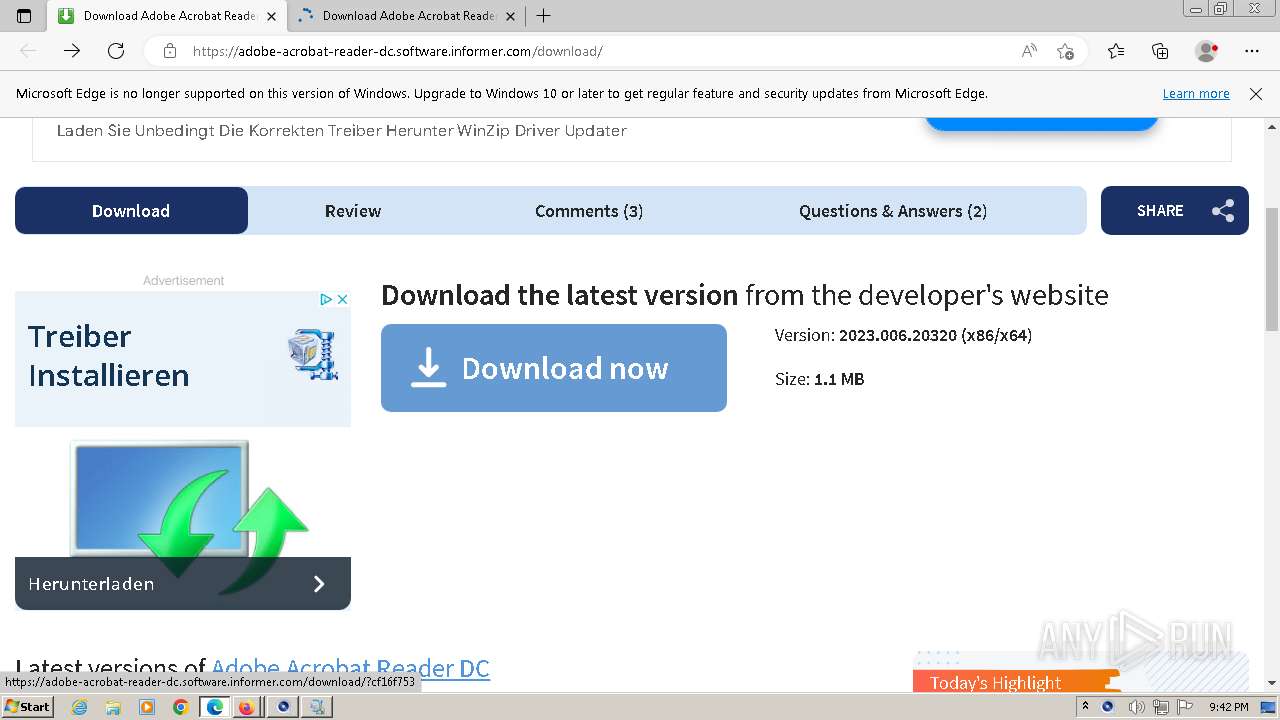
Task: Launch Google Chrome from the taskbar
Action: pos(180,707)
